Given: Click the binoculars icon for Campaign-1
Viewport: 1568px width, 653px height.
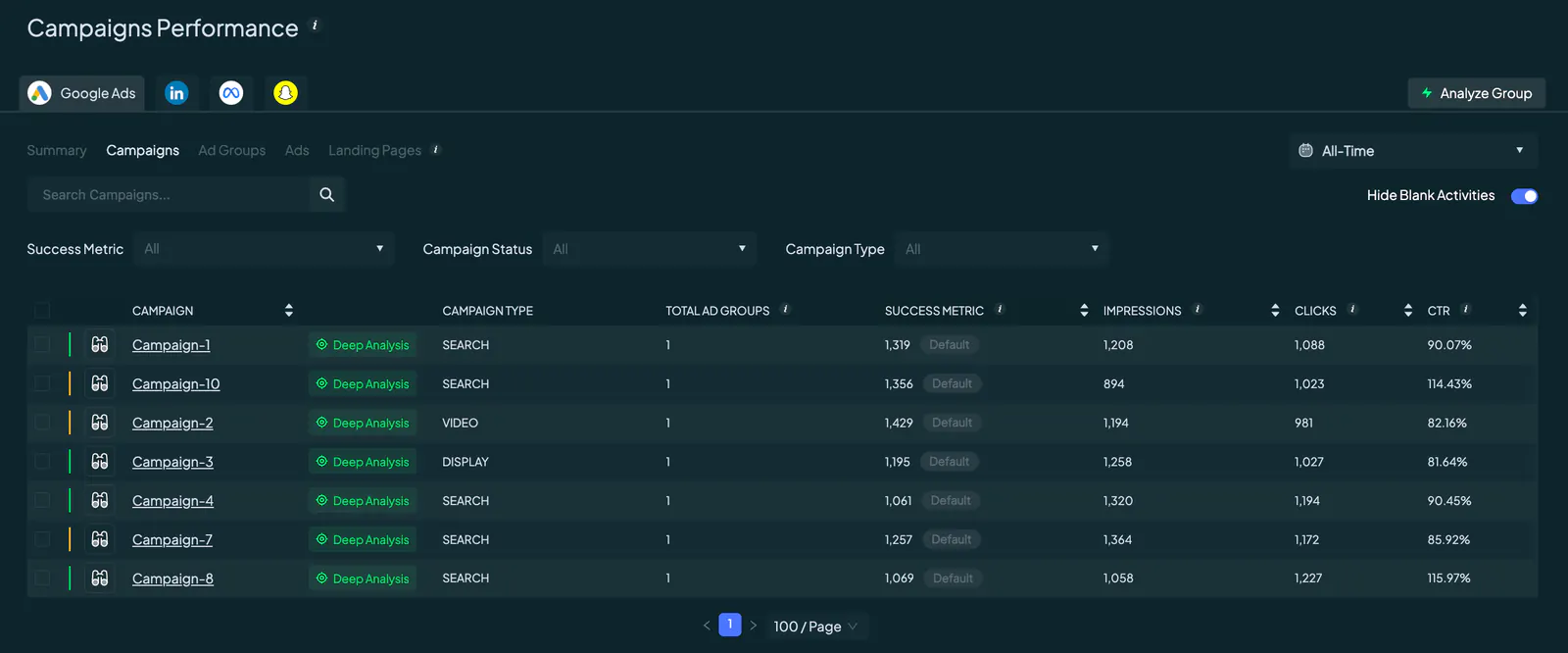Looking at the screenshot, I should coord(100,345).
